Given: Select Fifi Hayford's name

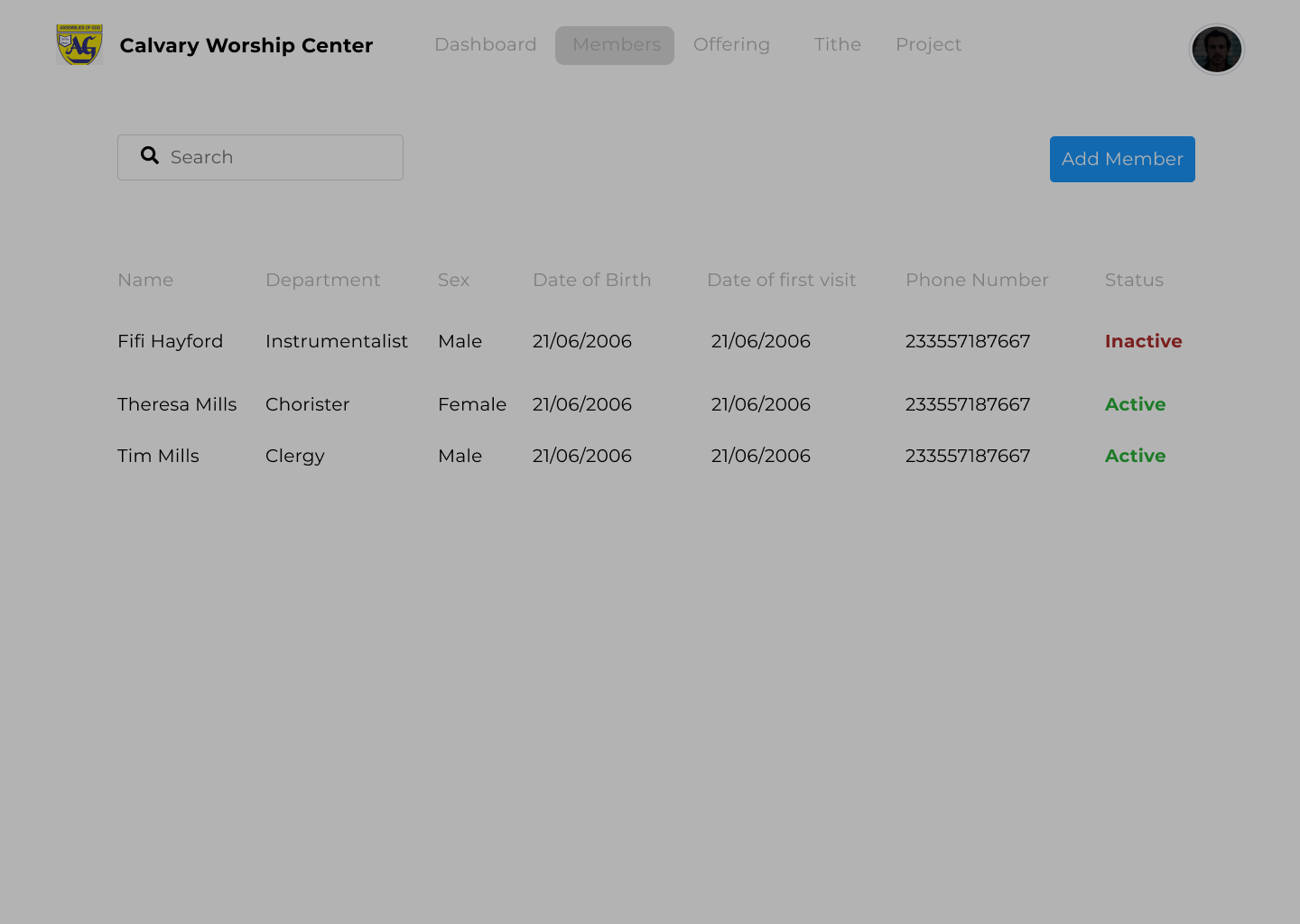Looking at the screenshot, I should click(x=170, y=341).
